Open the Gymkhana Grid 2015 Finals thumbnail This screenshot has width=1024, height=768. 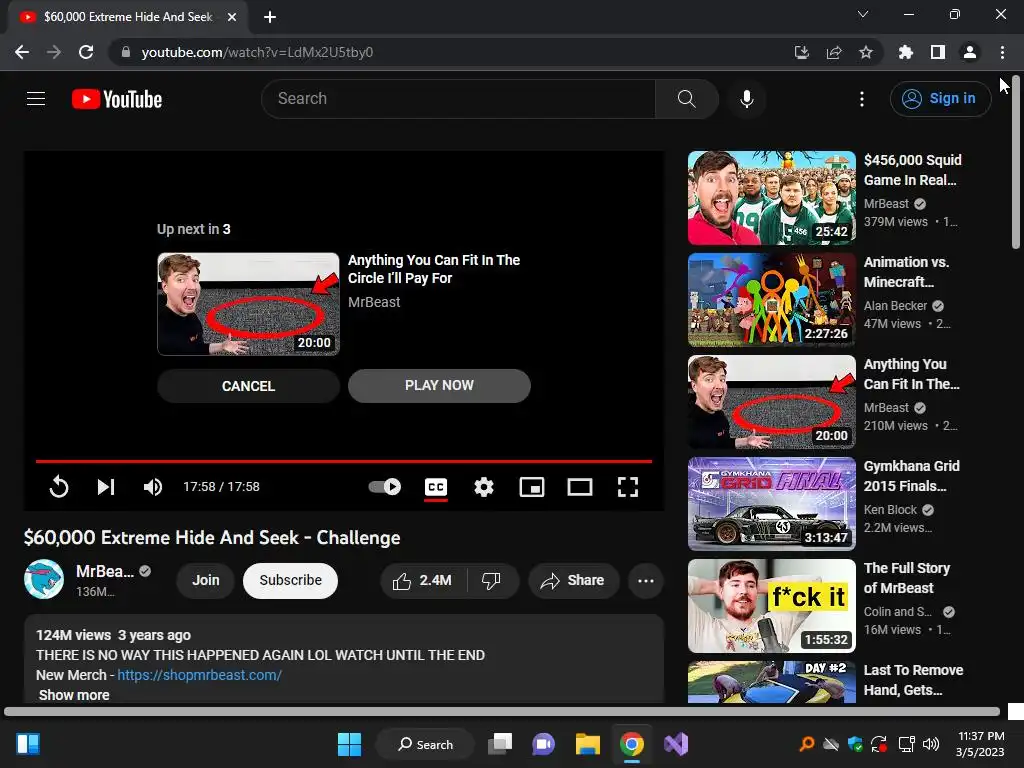(772, 504)
